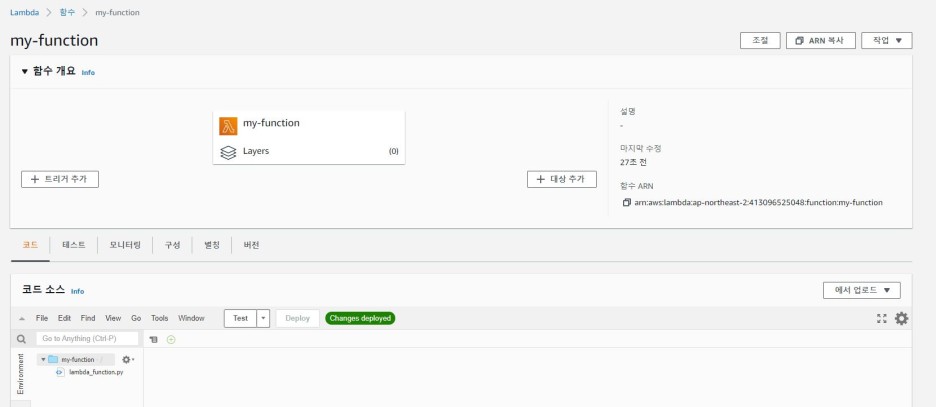The width and height of the screenshot is (936, 407).
Task: Click the green plus new tab icon
Action: pos(171,339)
